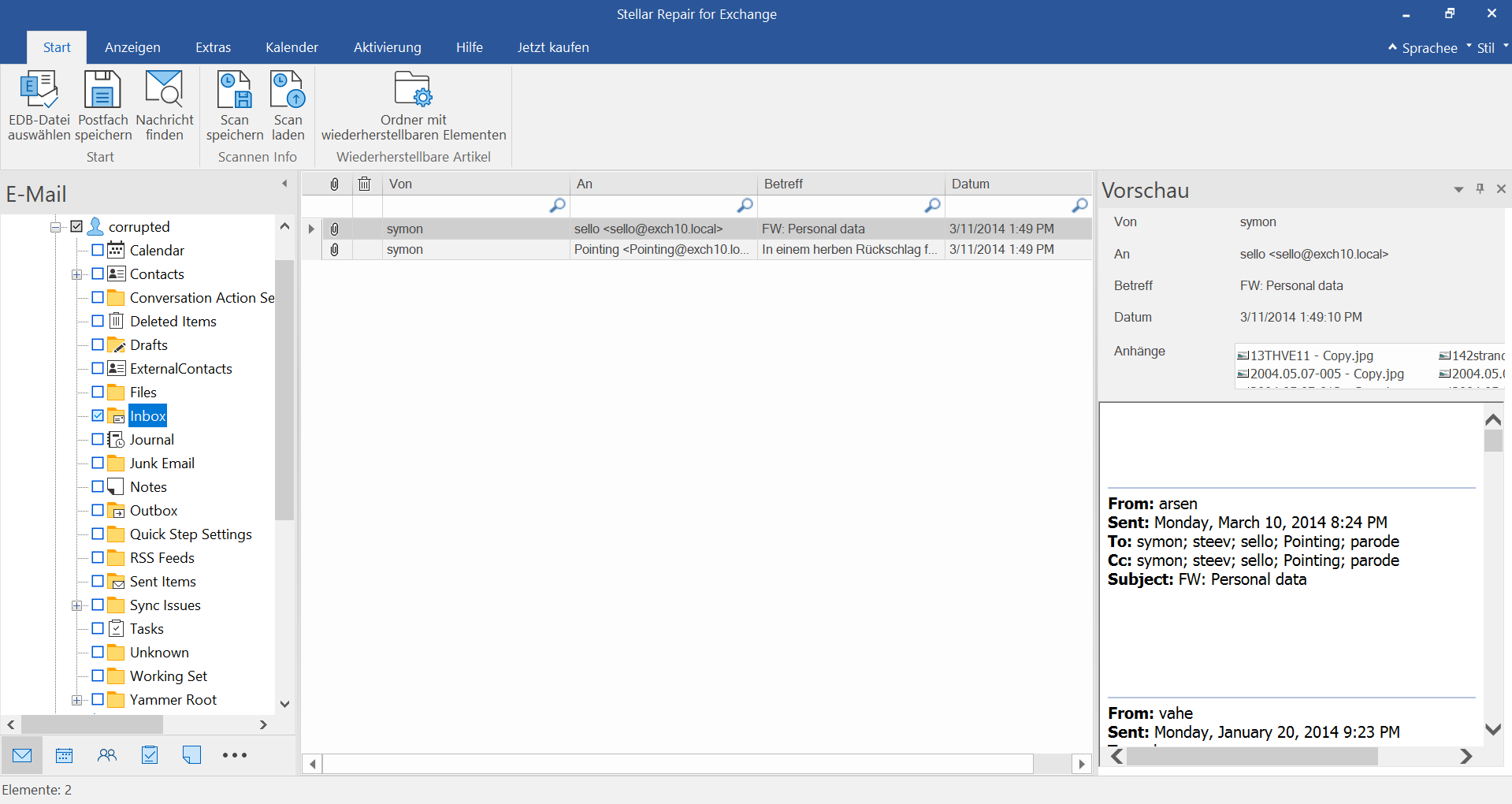Open the Extras ribbon tab

213,47
